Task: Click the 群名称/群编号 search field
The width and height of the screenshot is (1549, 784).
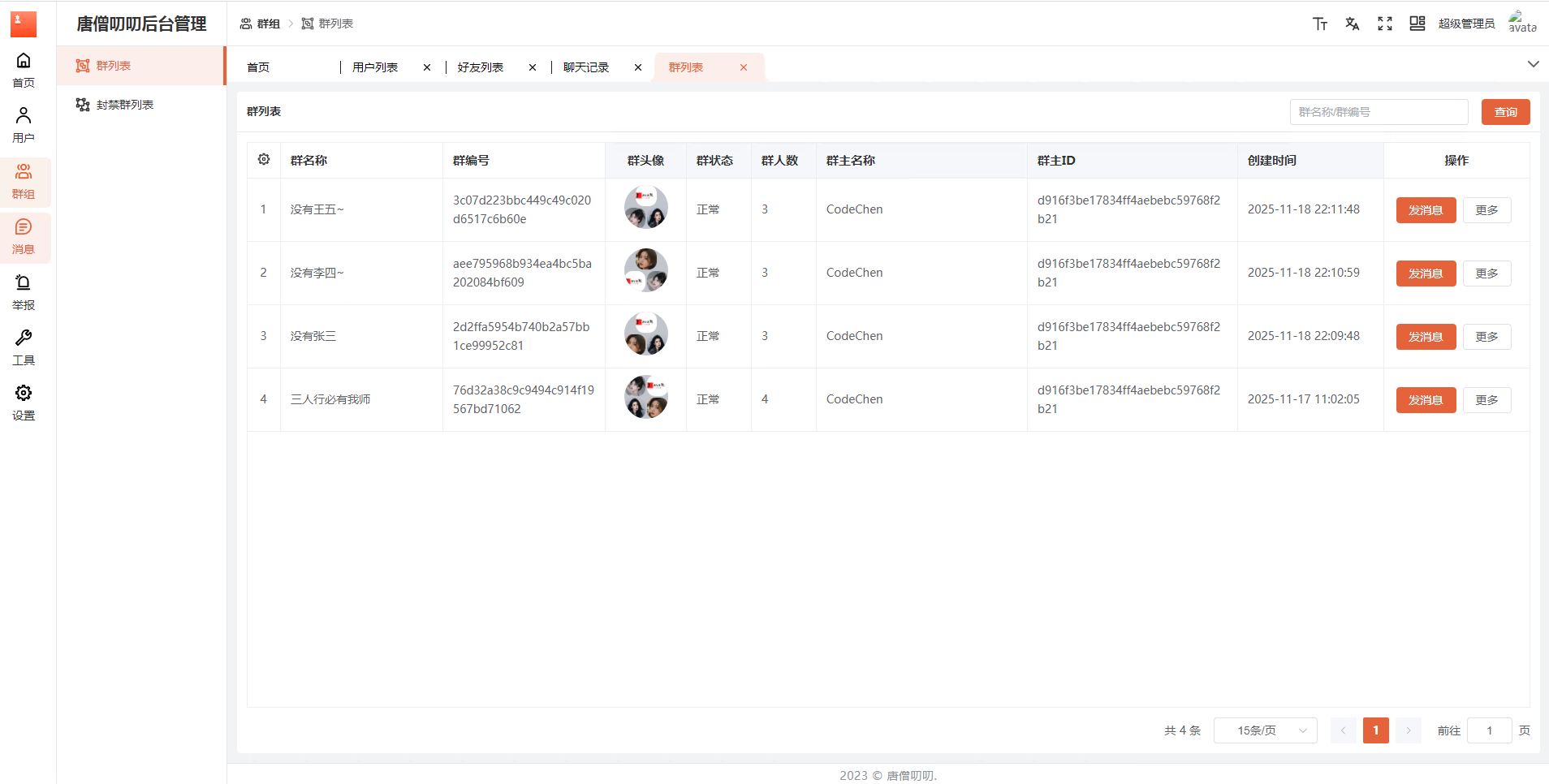Action: pyautogui.click(x=1379, y=112)
